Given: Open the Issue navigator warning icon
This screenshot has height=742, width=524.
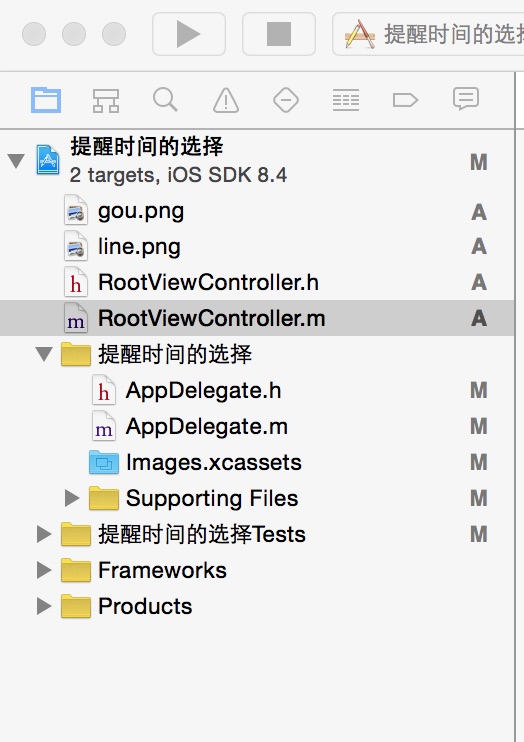Looking at the screenshot, I should coord(226,100).
